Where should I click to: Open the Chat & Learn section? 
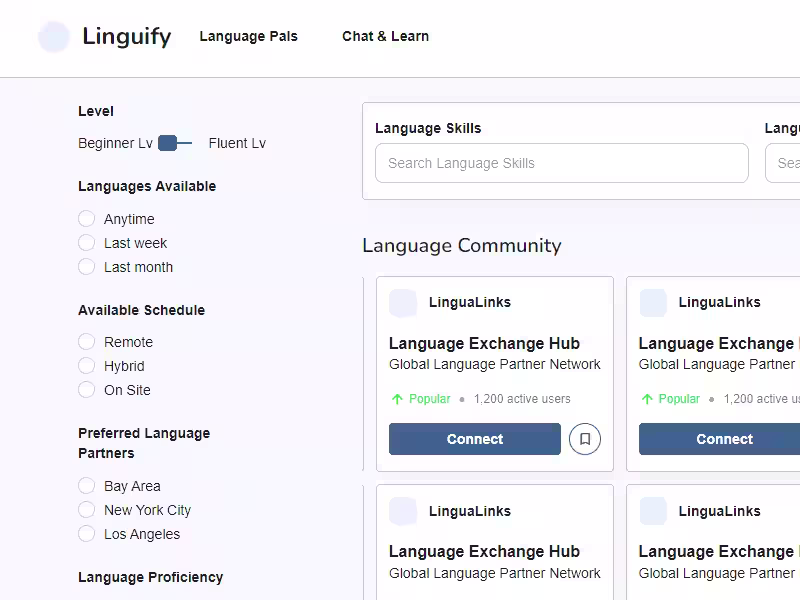click(x=385, y=36)
